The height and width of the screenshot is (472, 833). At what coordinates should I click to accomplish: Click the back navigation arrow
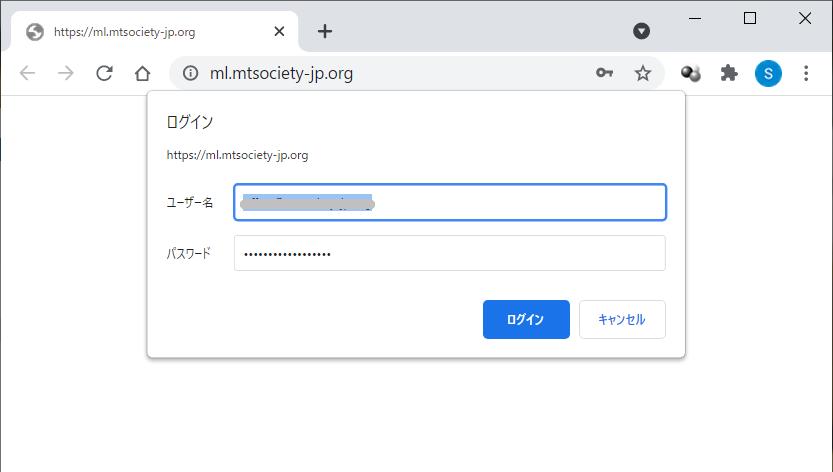pyautogui.click(x=28, y=73)
